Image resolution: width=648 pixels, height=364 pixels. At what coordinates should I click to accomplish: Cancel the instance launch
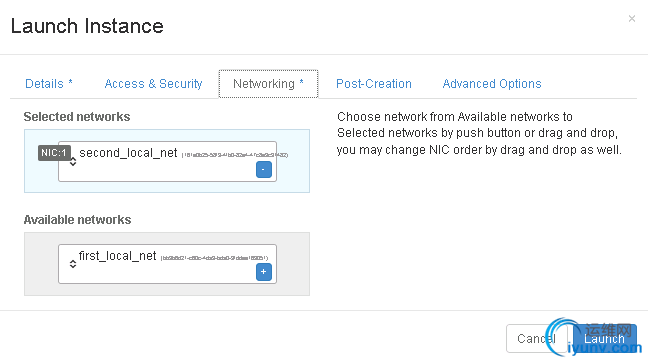point(536,339)
